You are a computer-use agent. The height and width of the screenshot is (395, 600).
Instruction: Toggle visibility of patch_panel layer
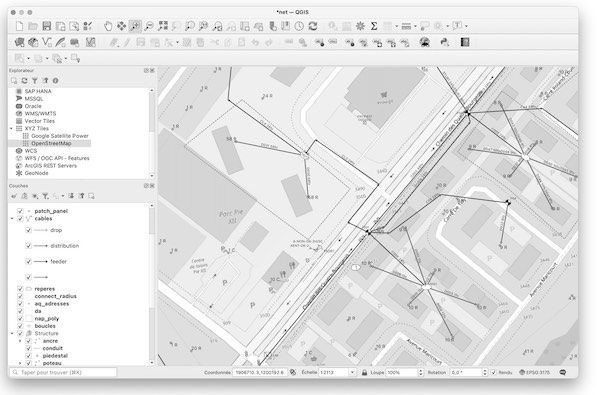pos(20,211)
